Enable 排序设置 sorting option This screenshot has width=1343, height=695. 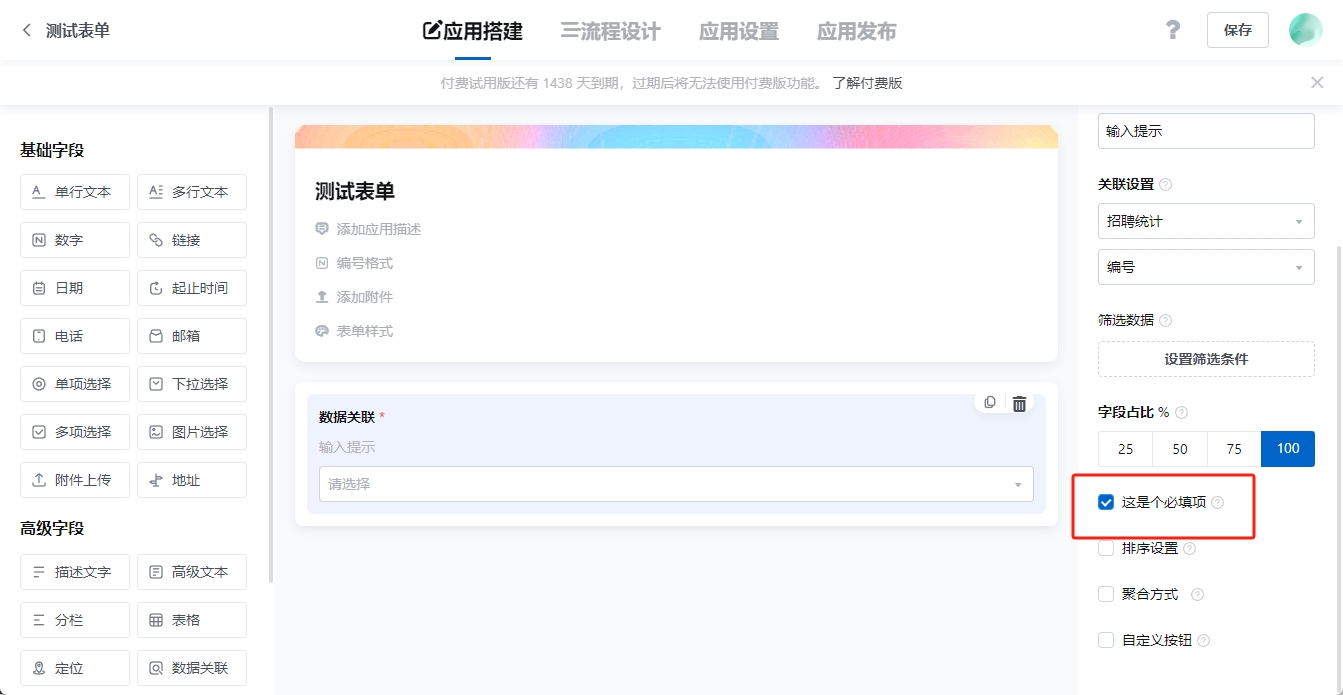pos(1105,547)
